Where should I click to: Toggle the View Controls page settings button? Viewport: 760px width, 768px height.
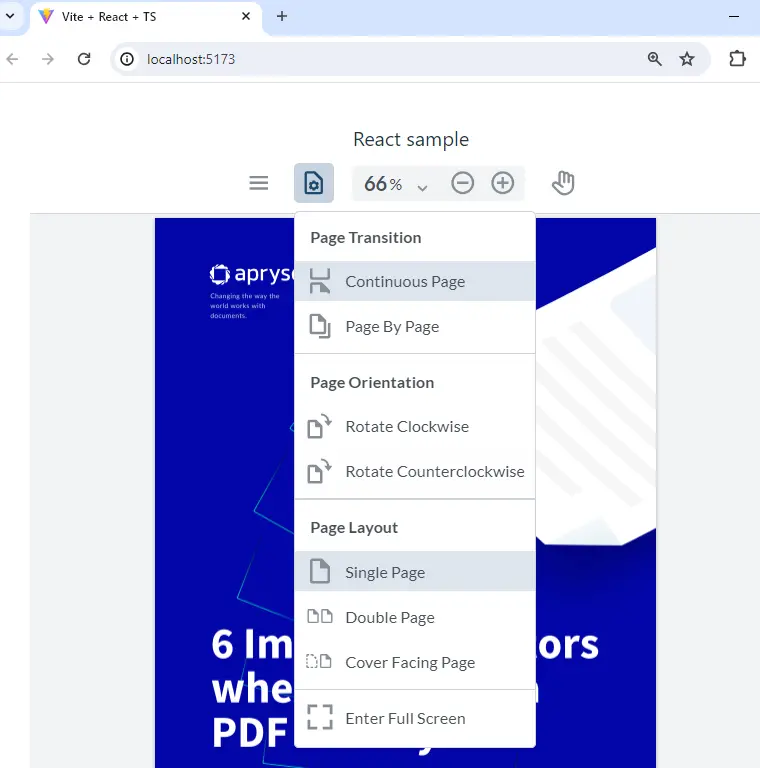click(x=314, y=183)
